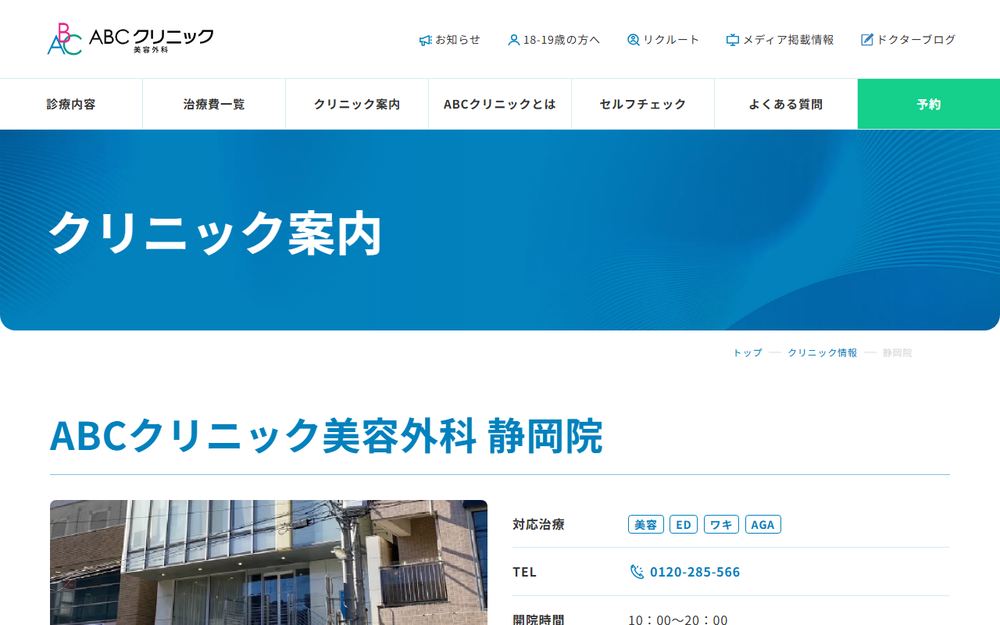The width and height of the screenshot is (1000, 625).
Task: Open the セルフチェック menu item
Action: (642, 104)
